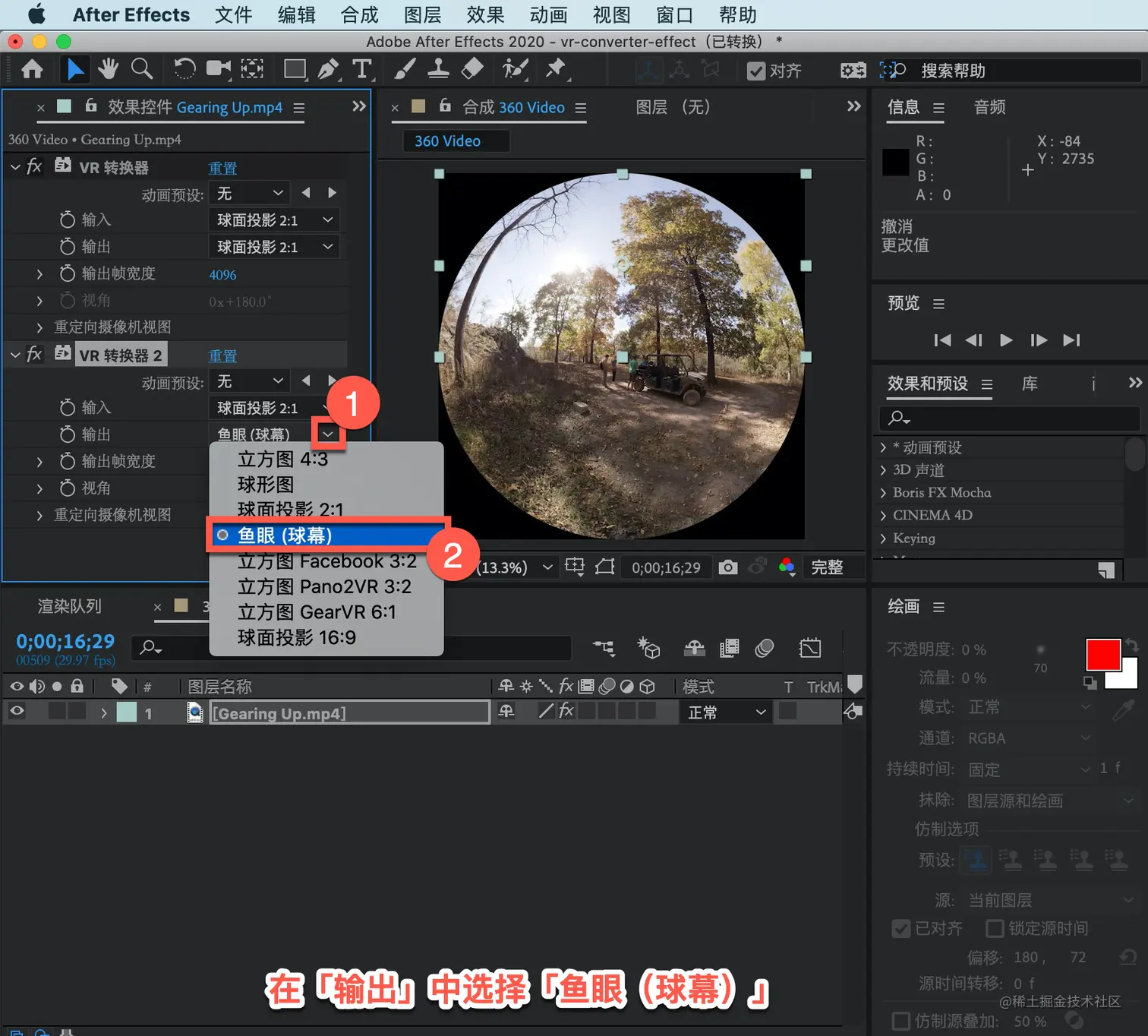This screenshot has height=1036, width=1148.
Task: Open the graph editor icon
Action: coord(810,648)
